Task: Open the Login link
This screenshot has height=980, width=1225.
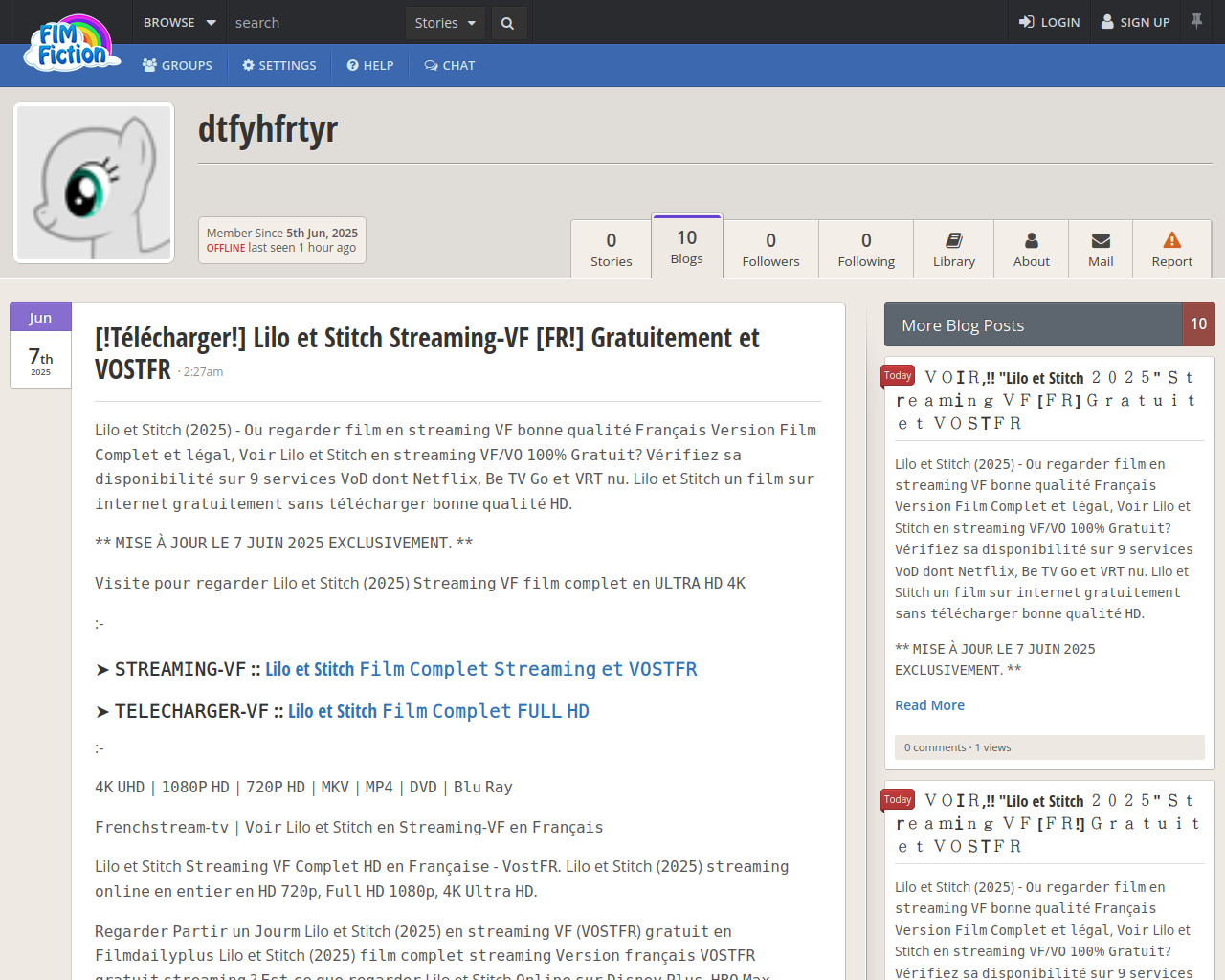Action: point(1050,22)
